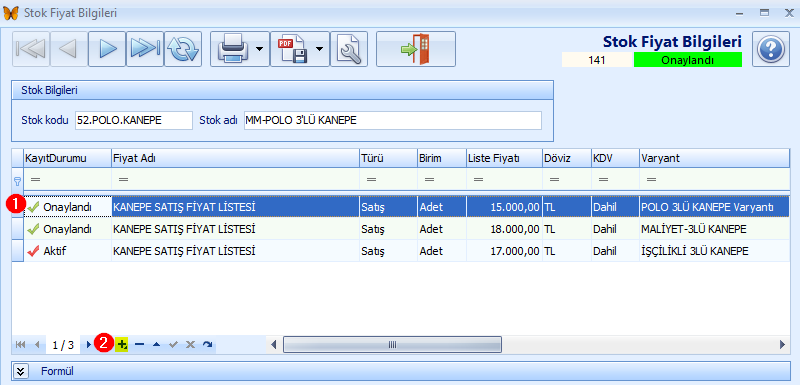Refresh the record with the circular arrows button
The height and width of the screenshot is (385, 800).
[183, 49]
